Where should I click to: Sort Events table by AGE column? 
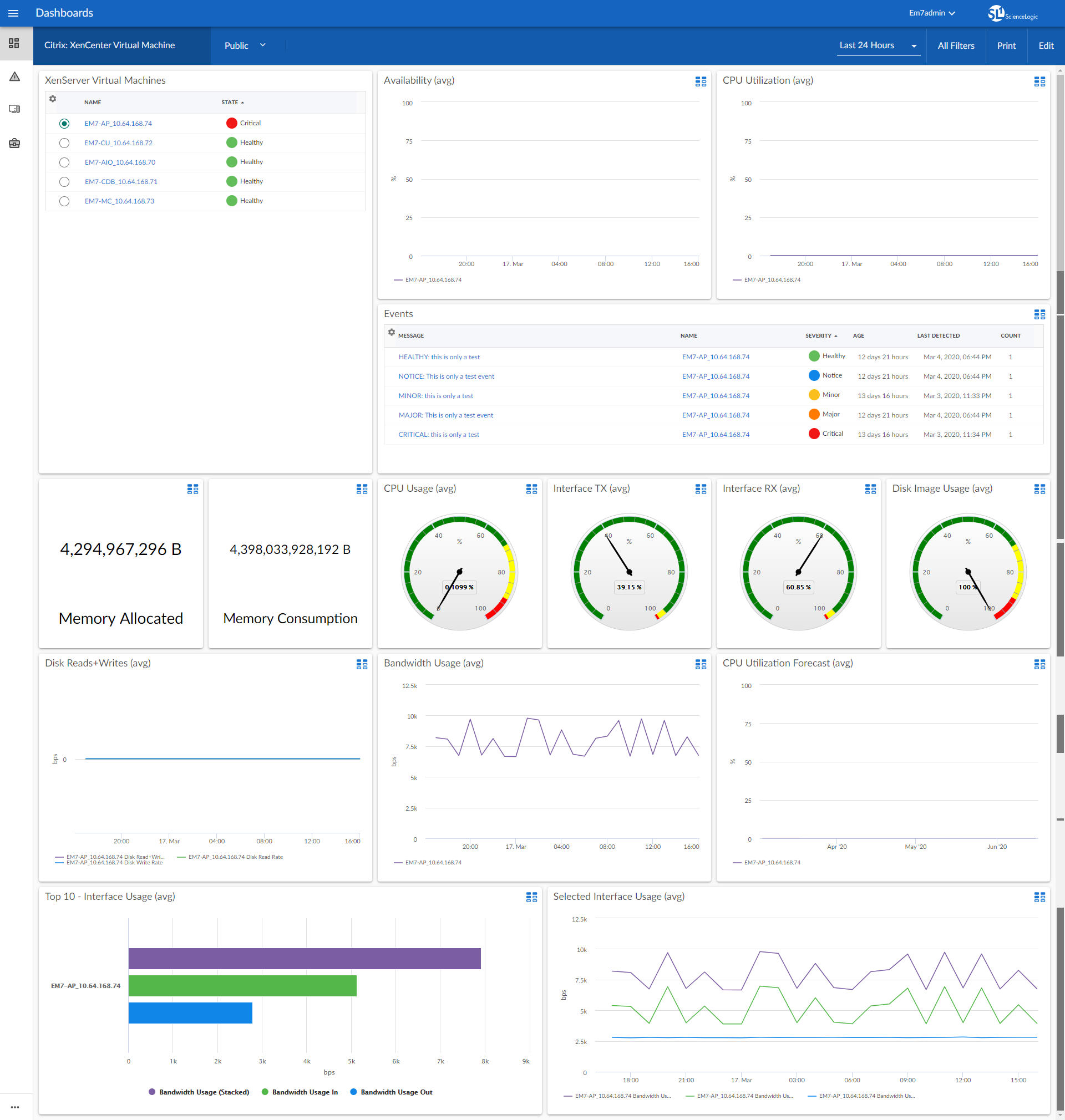[858, 336]
